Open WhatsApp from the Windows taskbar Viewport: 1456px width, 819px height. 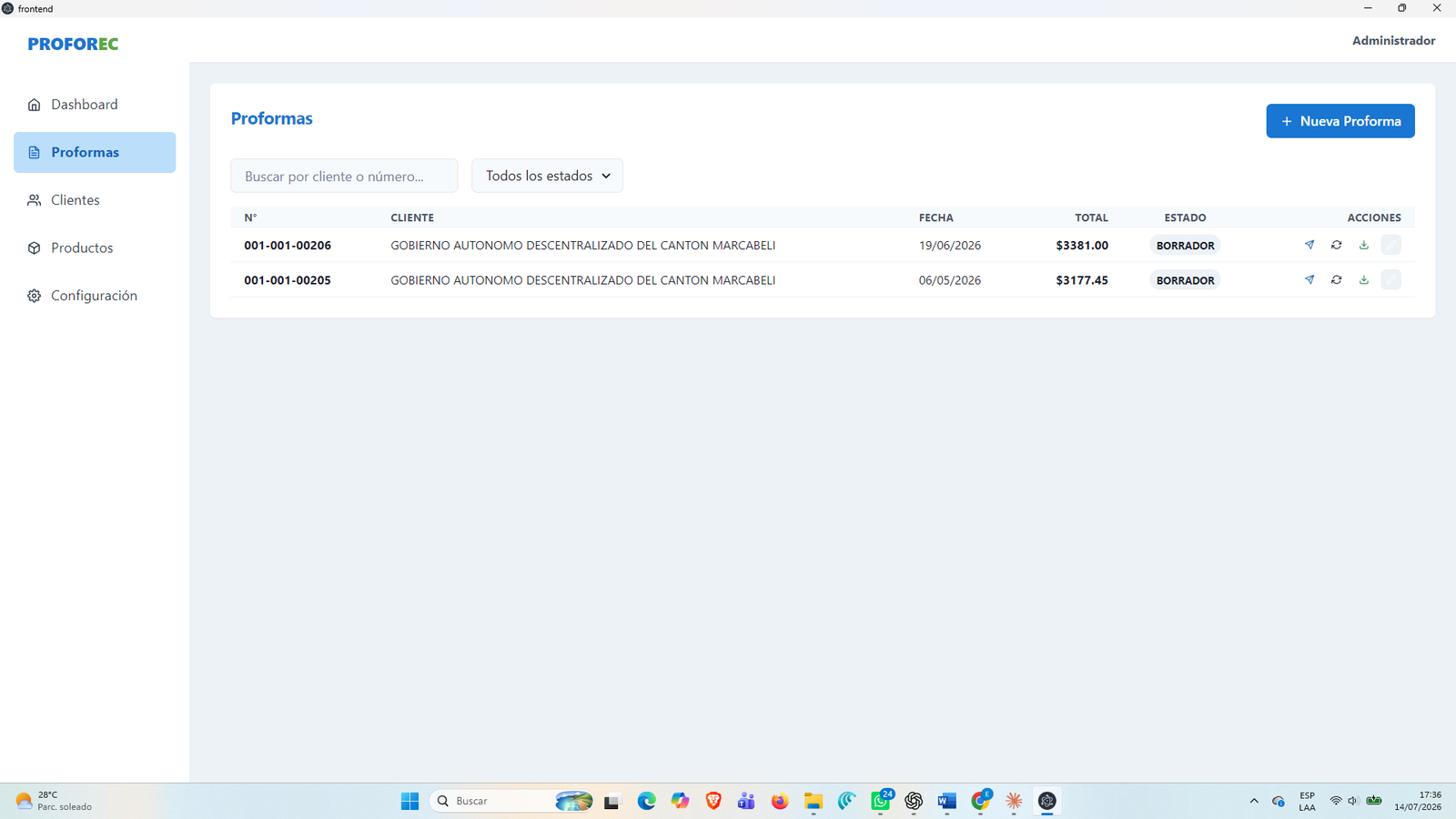pyautogui.click(x=881, y=801)
